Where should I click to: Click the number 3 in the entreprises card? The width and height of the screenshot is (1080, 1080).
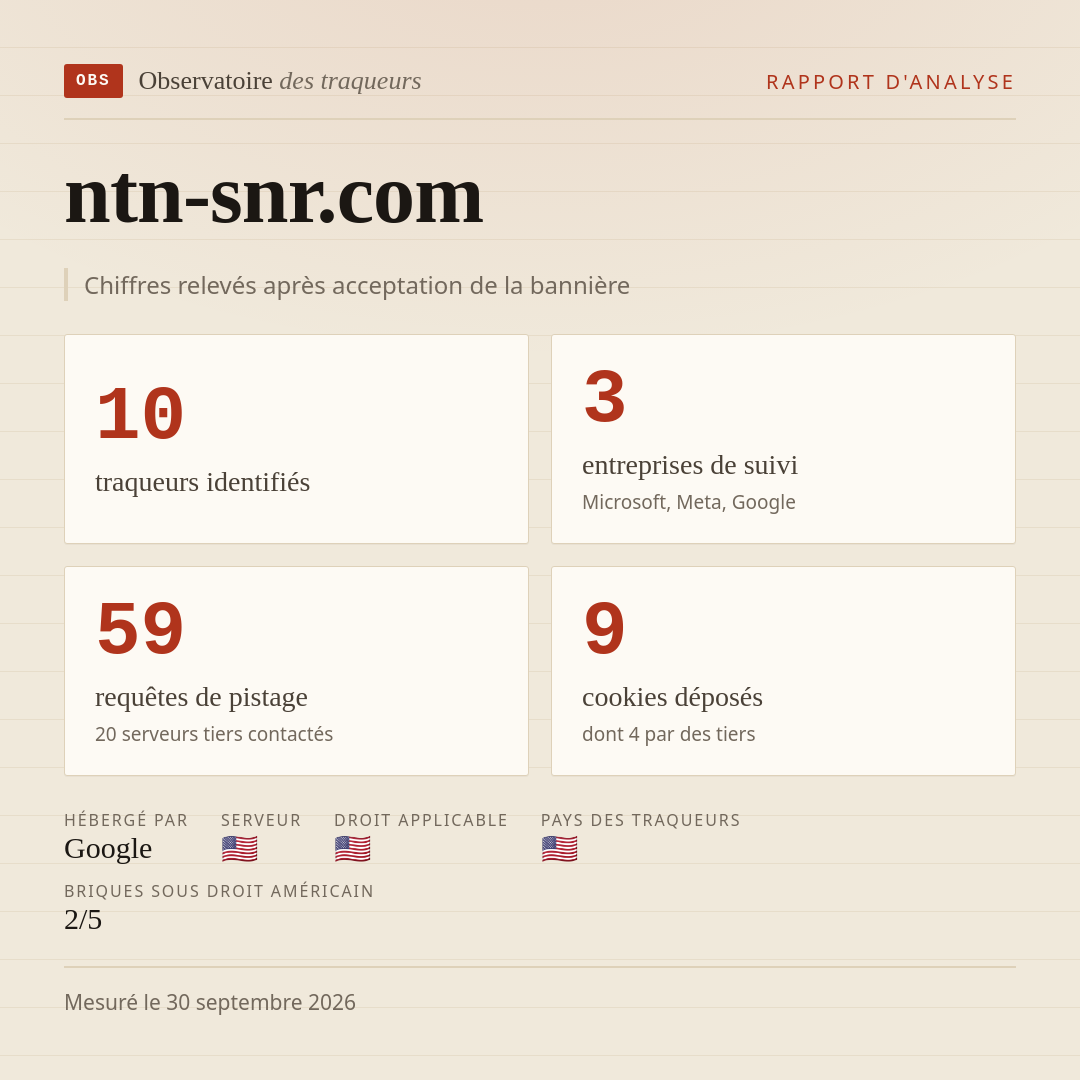604,398
